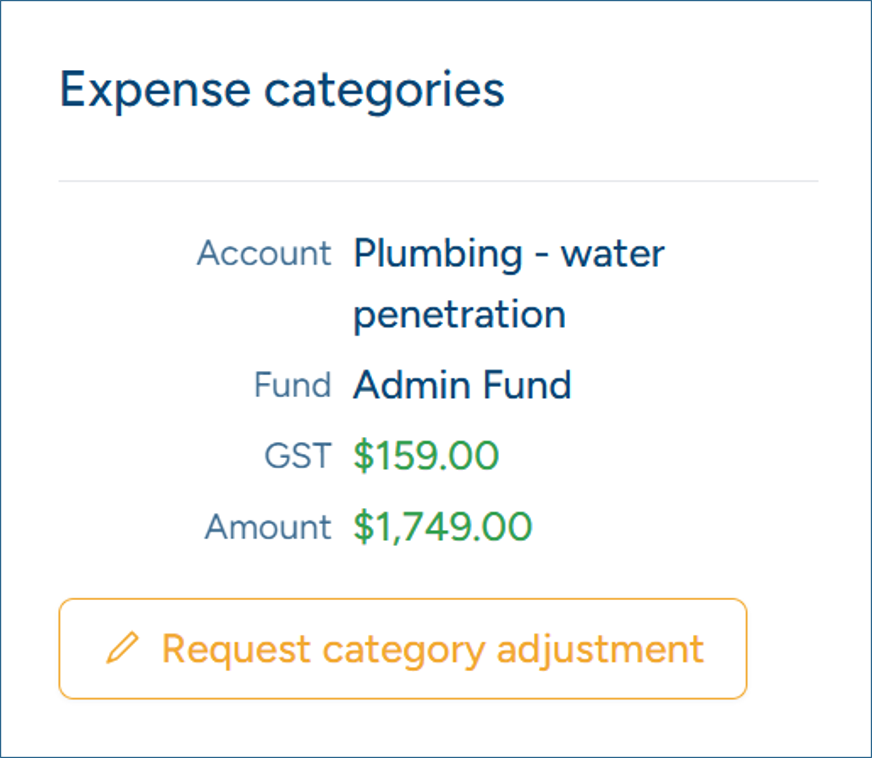Click the pencil edit icon
872x758 pixels.
[x=122, y=647]
